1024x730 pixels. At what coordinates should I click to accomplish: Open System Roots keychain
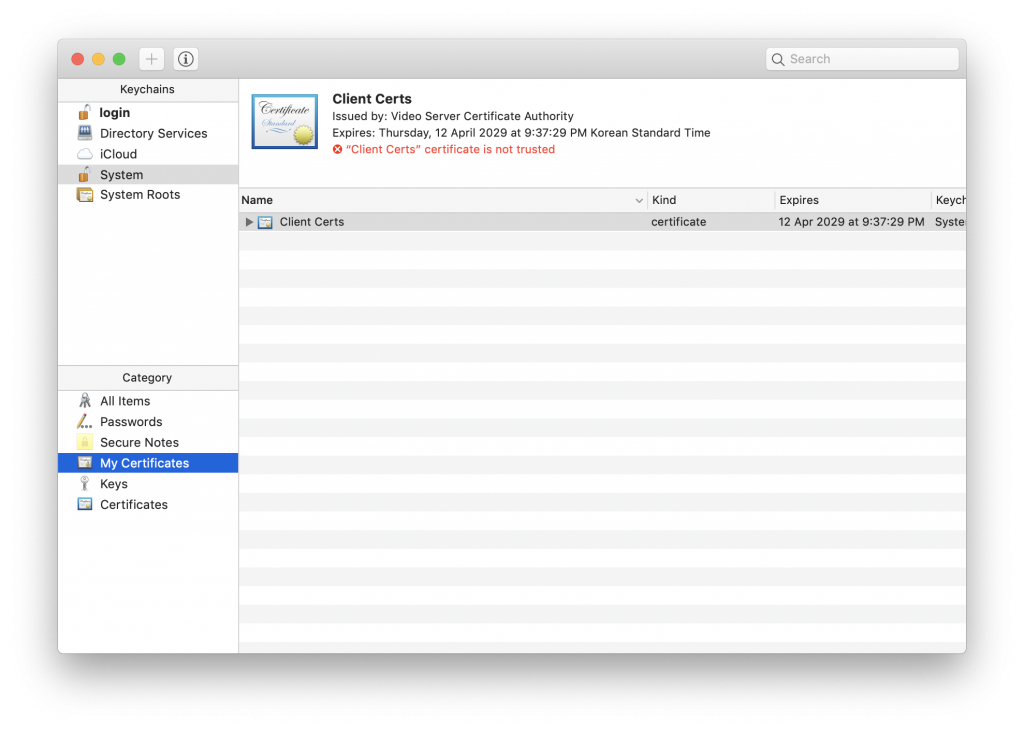click(x=140, y=195)
